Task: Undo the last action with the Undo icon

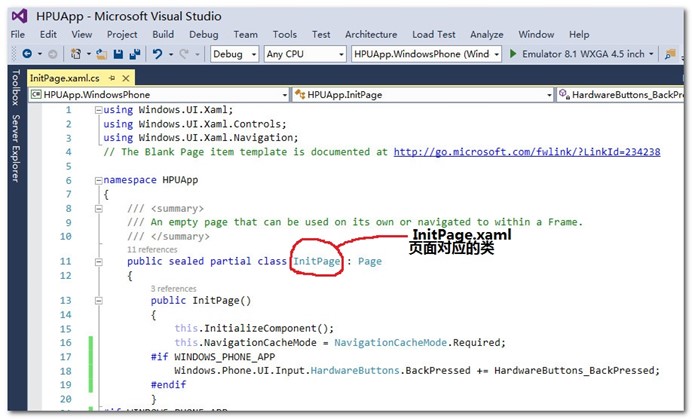Action: click(x=157, y=54)
